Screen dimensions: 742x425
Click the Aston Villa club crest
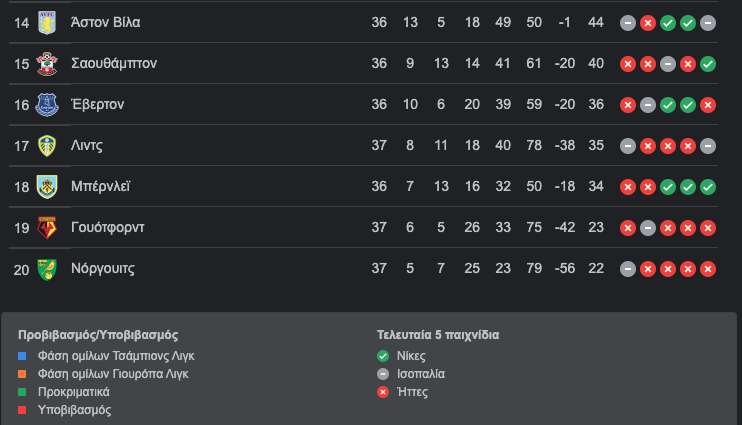coord(47,23)
